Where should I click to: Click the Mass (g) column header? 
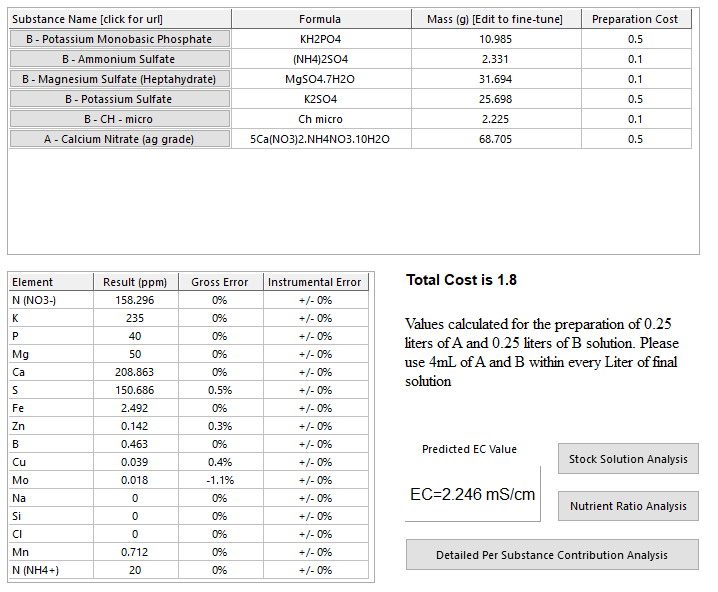pos(496,19)
